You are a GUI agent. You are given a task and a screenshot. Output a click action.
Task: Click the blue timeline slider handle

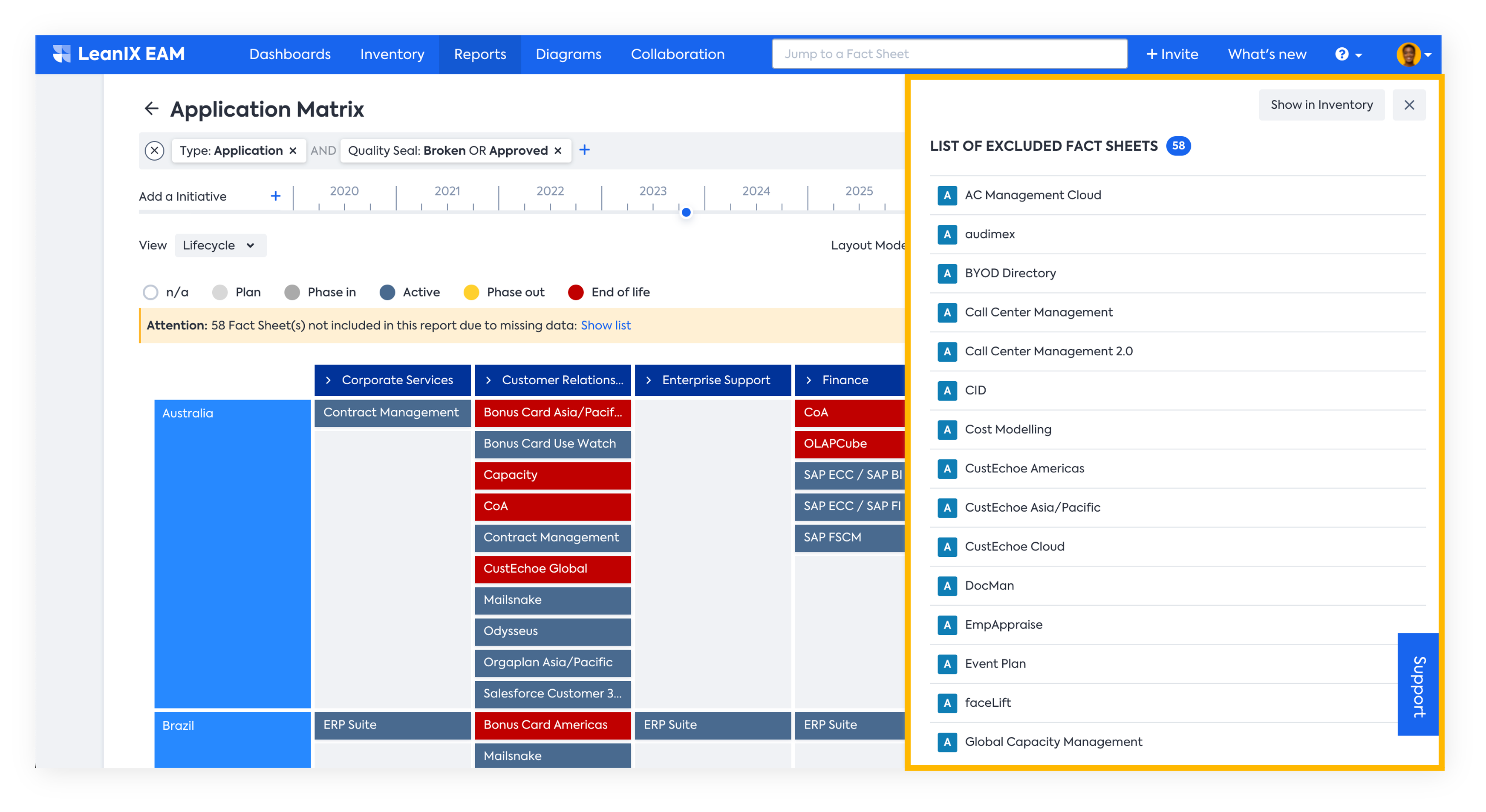[686, 212]
